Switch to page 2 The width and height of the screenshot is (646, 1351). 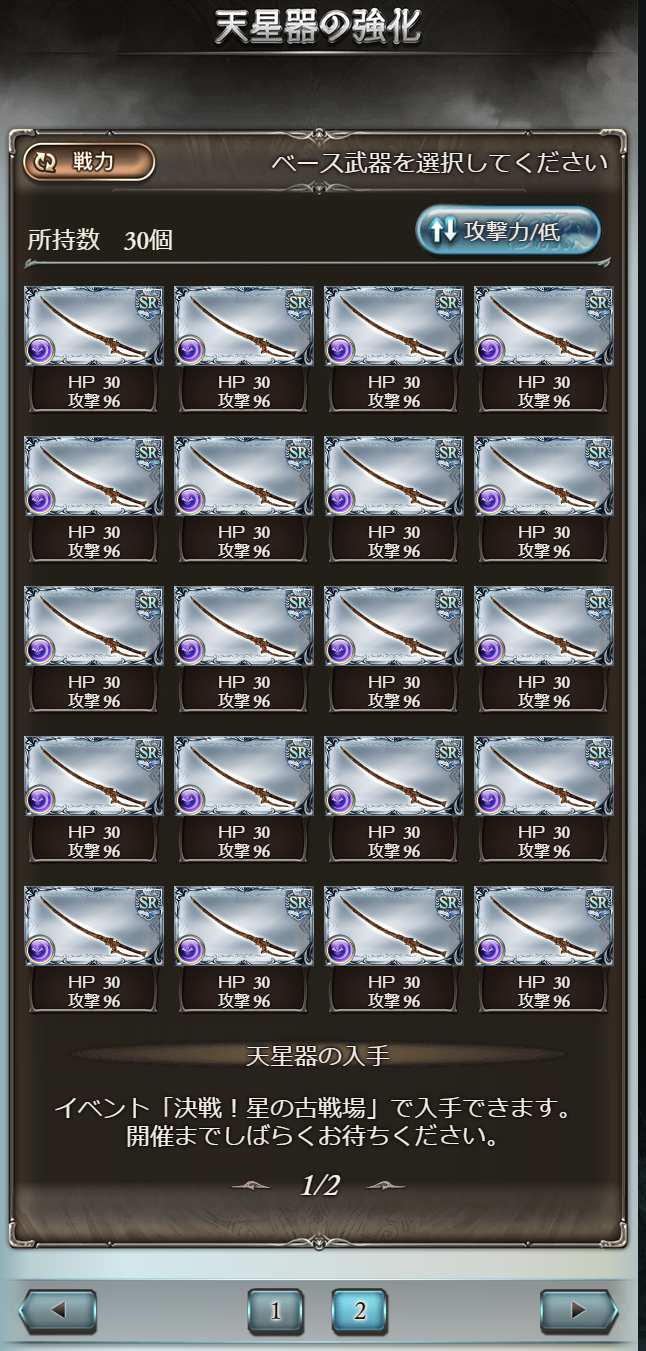click(360, 1311)
